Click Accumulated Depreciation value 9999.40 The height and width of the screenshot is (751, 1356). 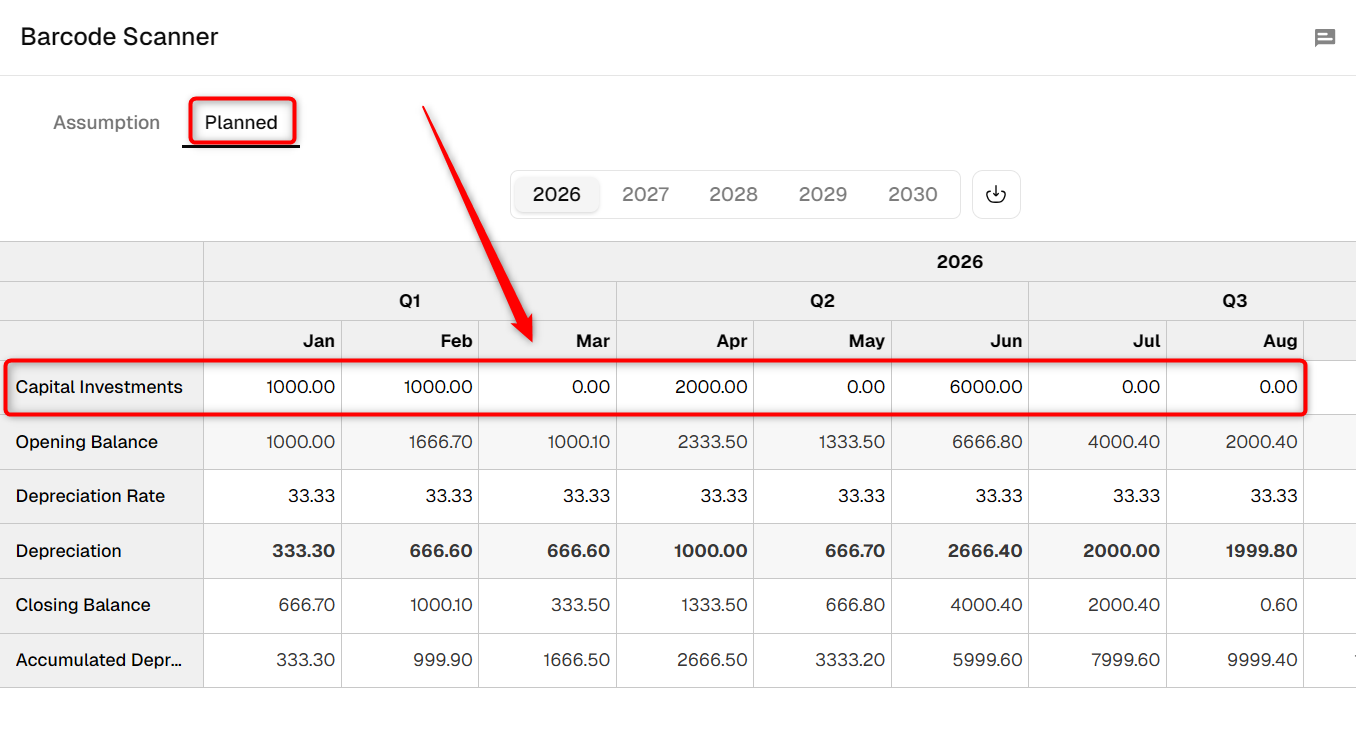[1263, 660]
